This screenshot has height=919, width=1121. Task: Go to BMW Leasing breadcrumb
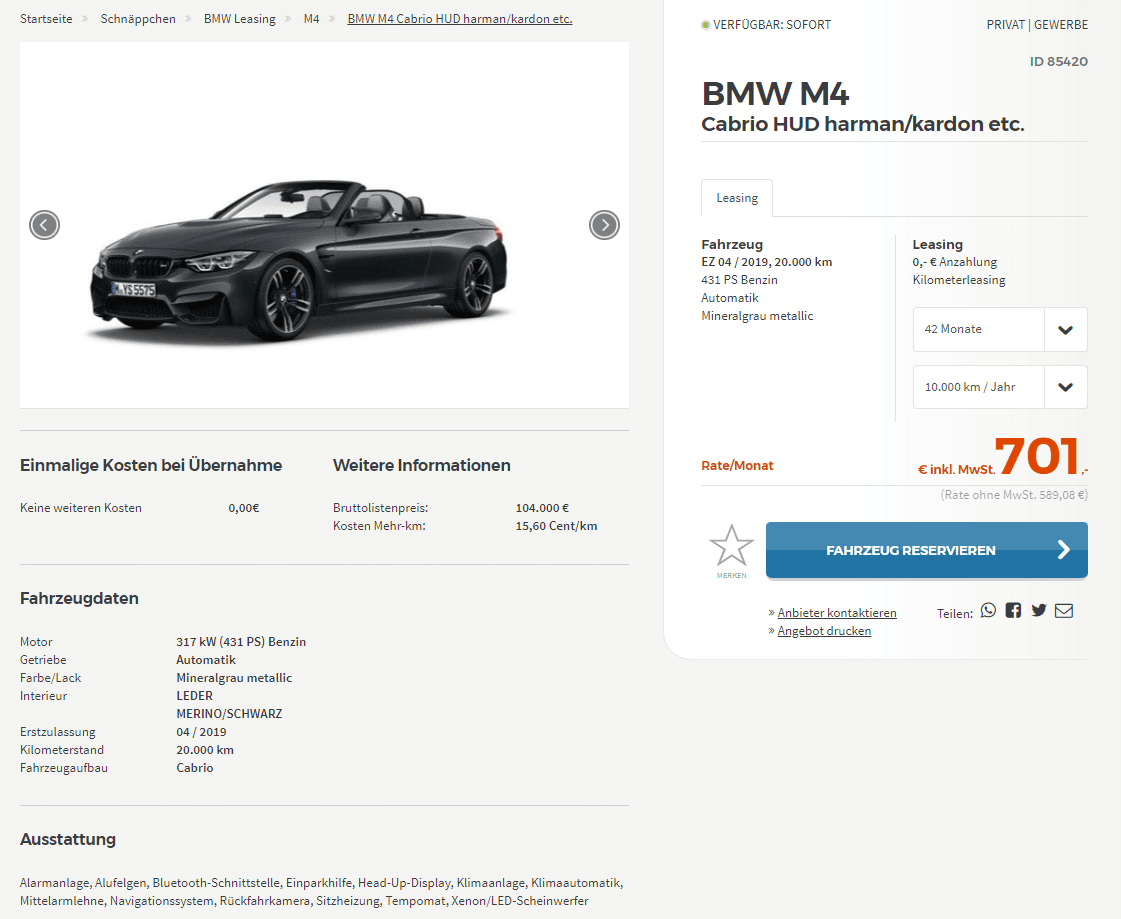[x=239, y=19]
